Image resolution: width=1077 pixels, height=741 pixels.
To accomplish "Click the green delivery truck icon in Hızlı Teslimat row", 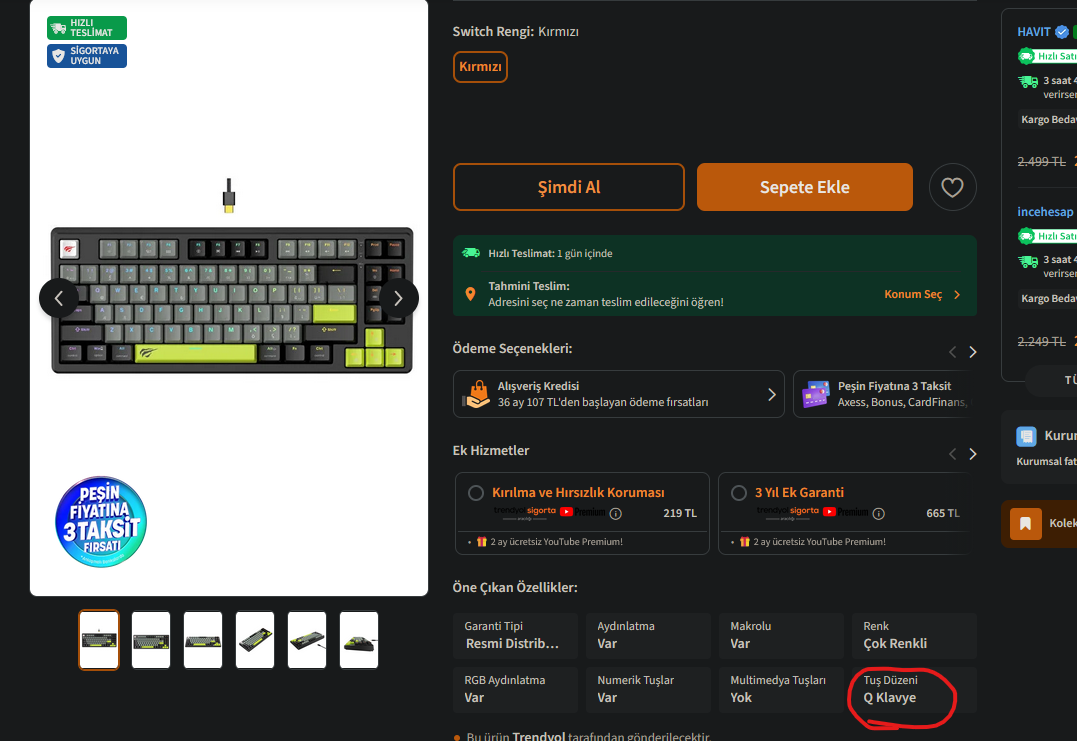I will [471, 253].
